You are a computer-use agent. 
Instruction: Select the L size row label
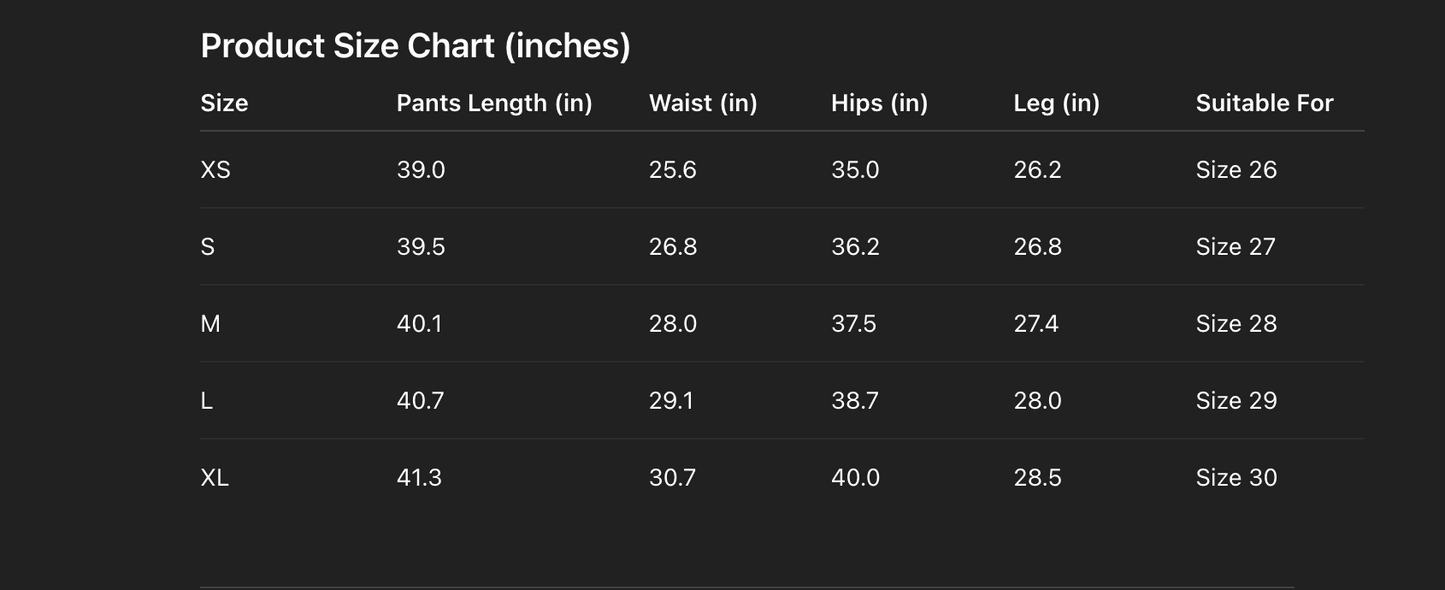pyautogui.click(x=206, y=401)
